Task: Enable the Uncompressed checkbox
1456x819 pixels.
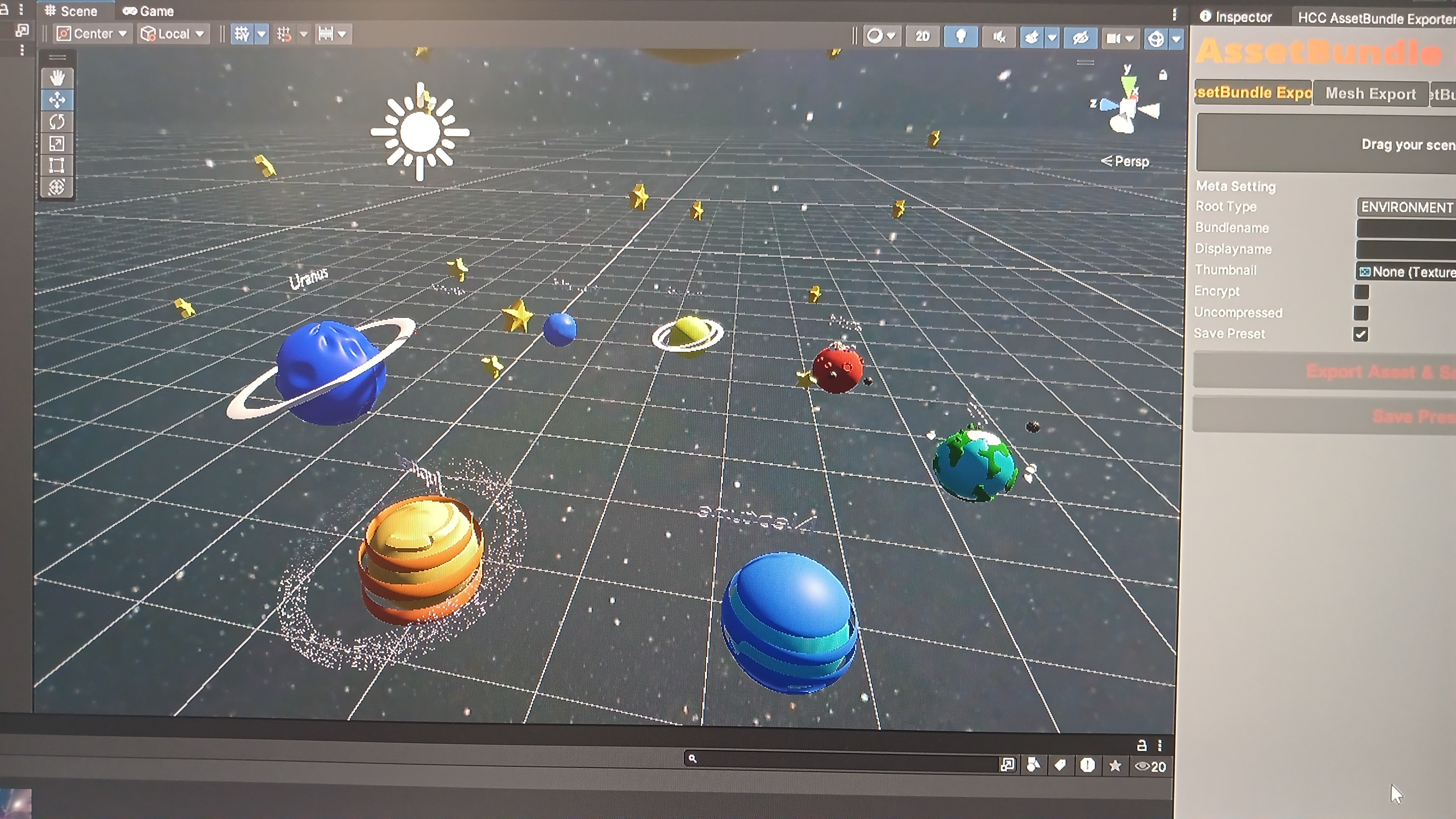Action: pos(1360,313)
